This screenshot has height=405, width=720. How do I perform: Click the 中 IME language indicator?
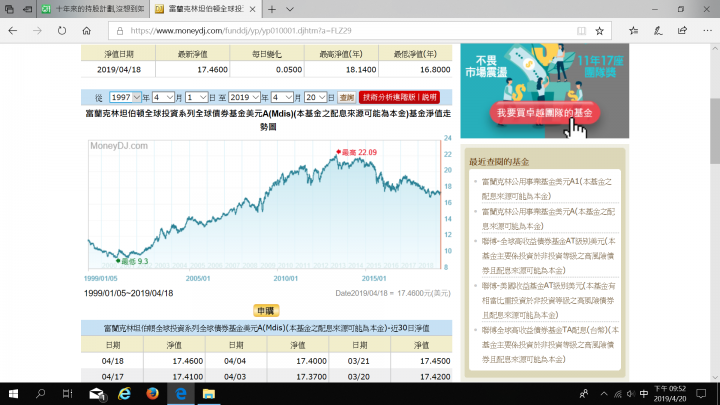644,394
